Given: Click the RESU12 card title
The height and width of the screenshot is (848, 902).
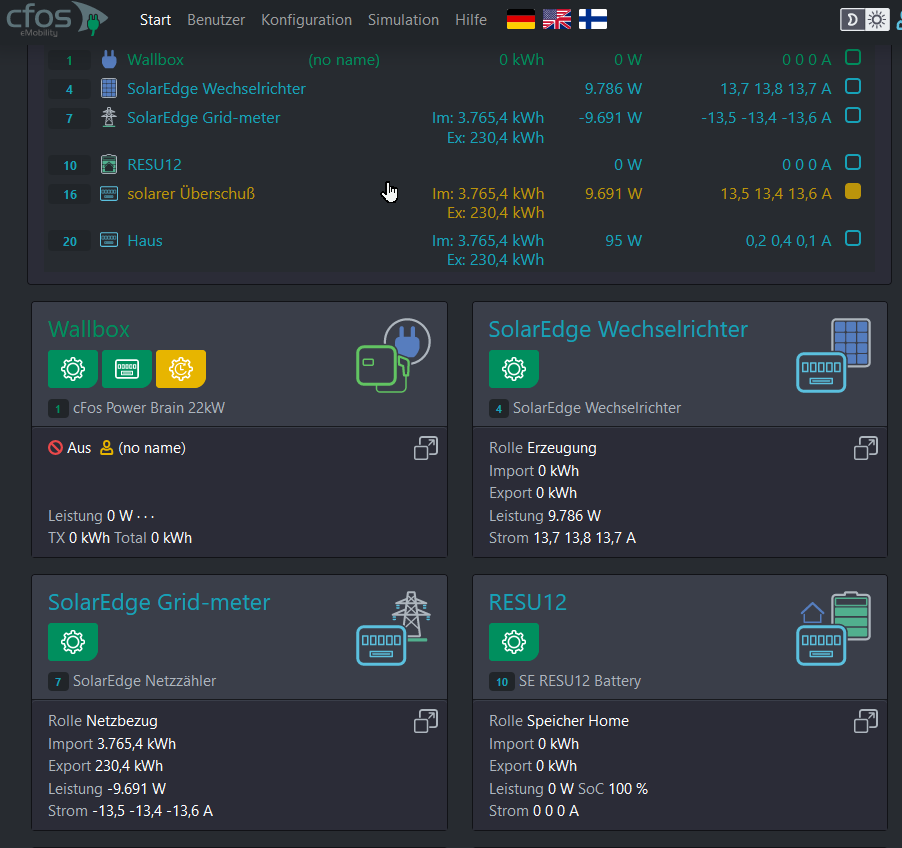Looking at the screenshot, I should pos(528,602).
